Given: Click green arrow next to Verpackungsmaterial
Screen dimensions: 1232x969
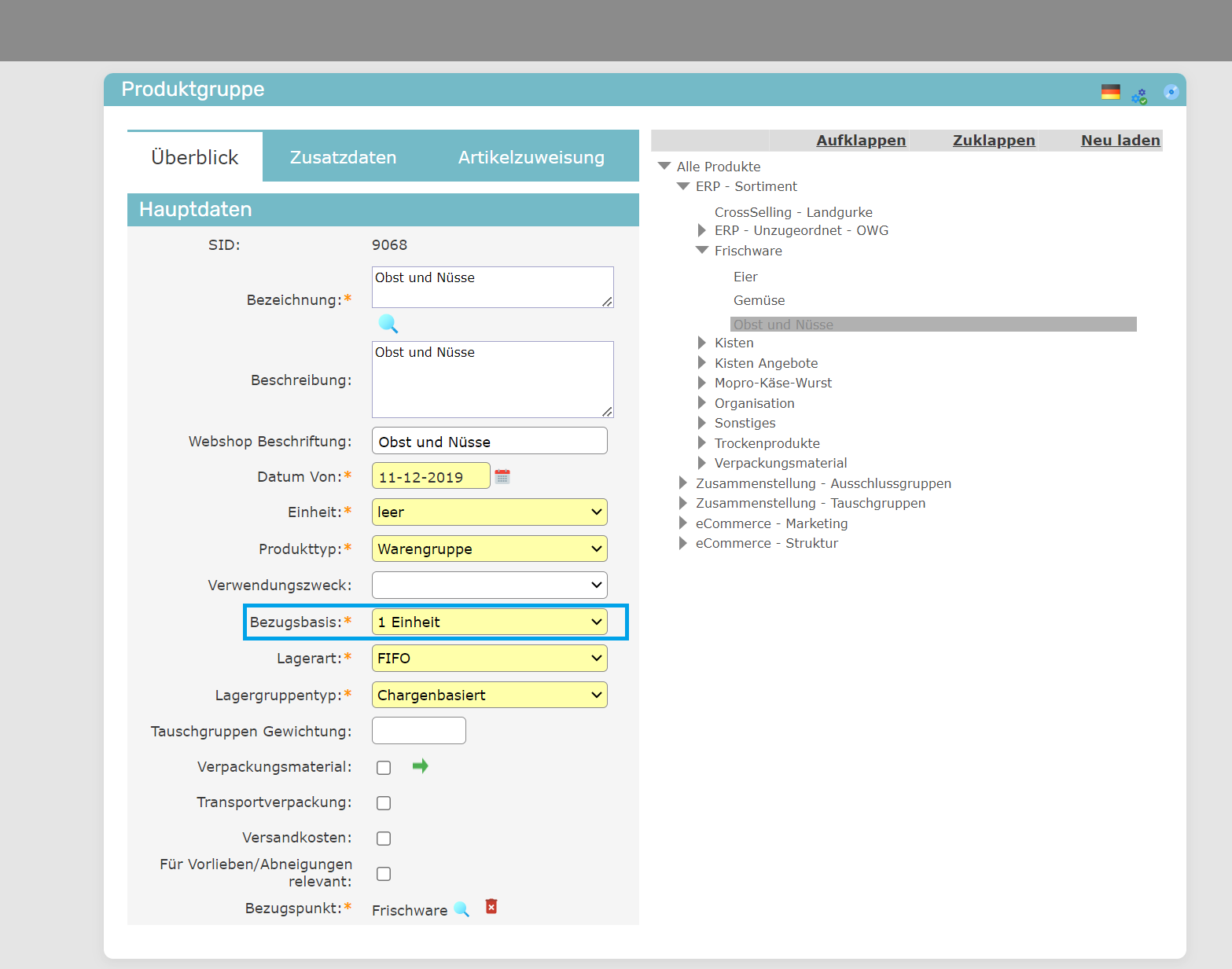Looking at the screenshot, I should [x=421, y=766].
